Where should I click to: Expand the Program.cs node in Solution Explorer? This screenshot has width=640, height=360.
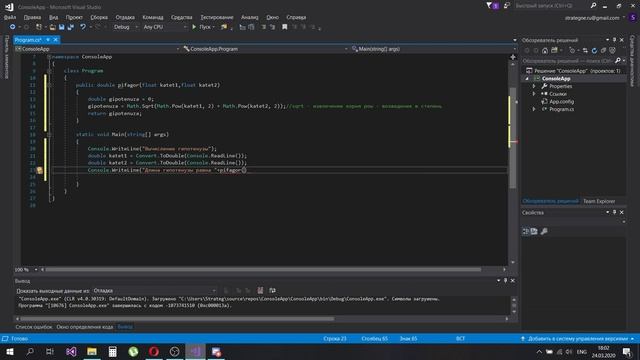[x=534, y=109]
